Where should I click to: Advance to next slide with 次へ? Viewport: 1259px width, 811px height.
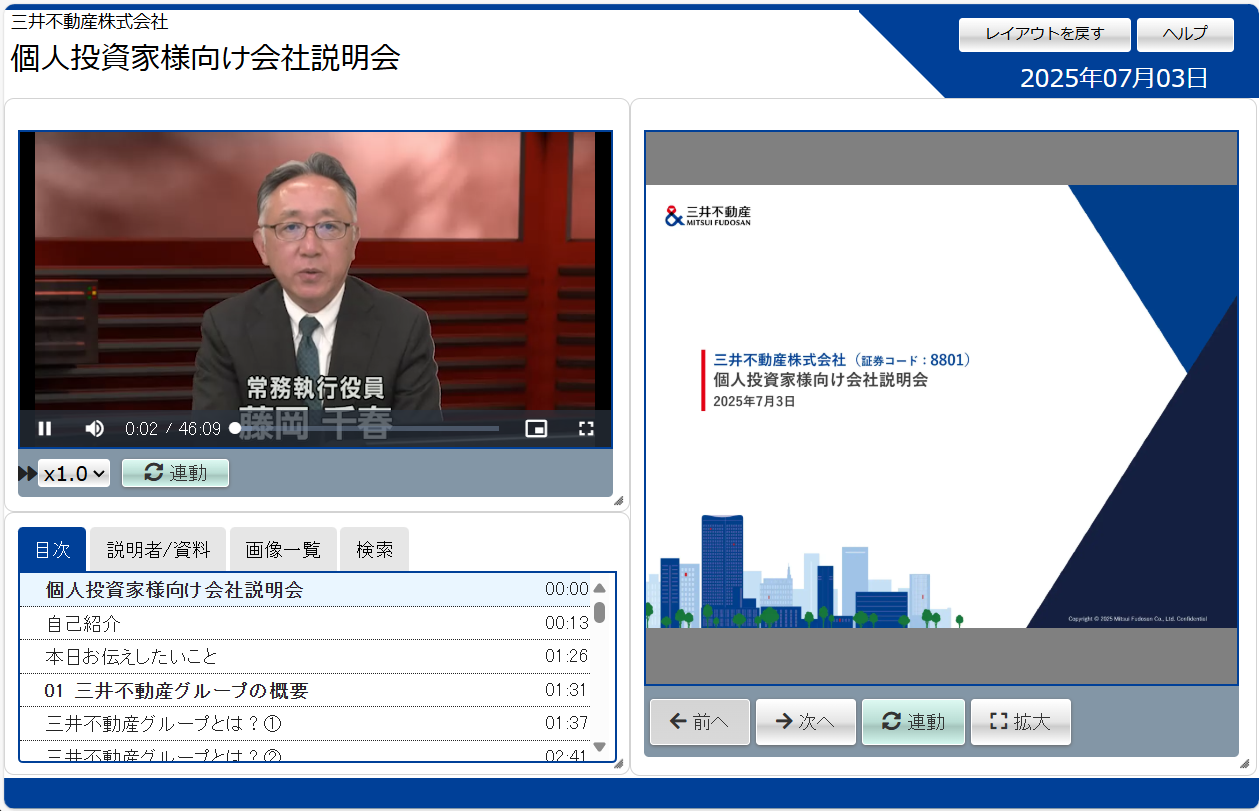(806, 722)
